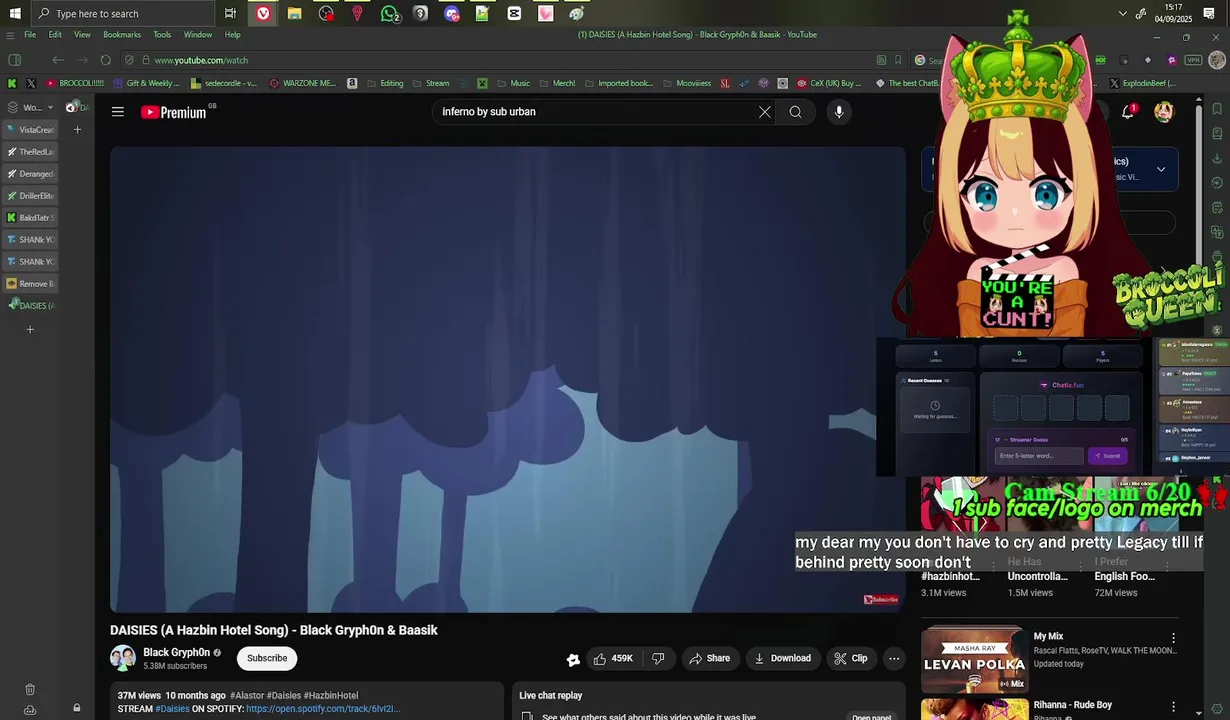
Task: Open the Music bookmarks folder
Action: coord(513,84)
